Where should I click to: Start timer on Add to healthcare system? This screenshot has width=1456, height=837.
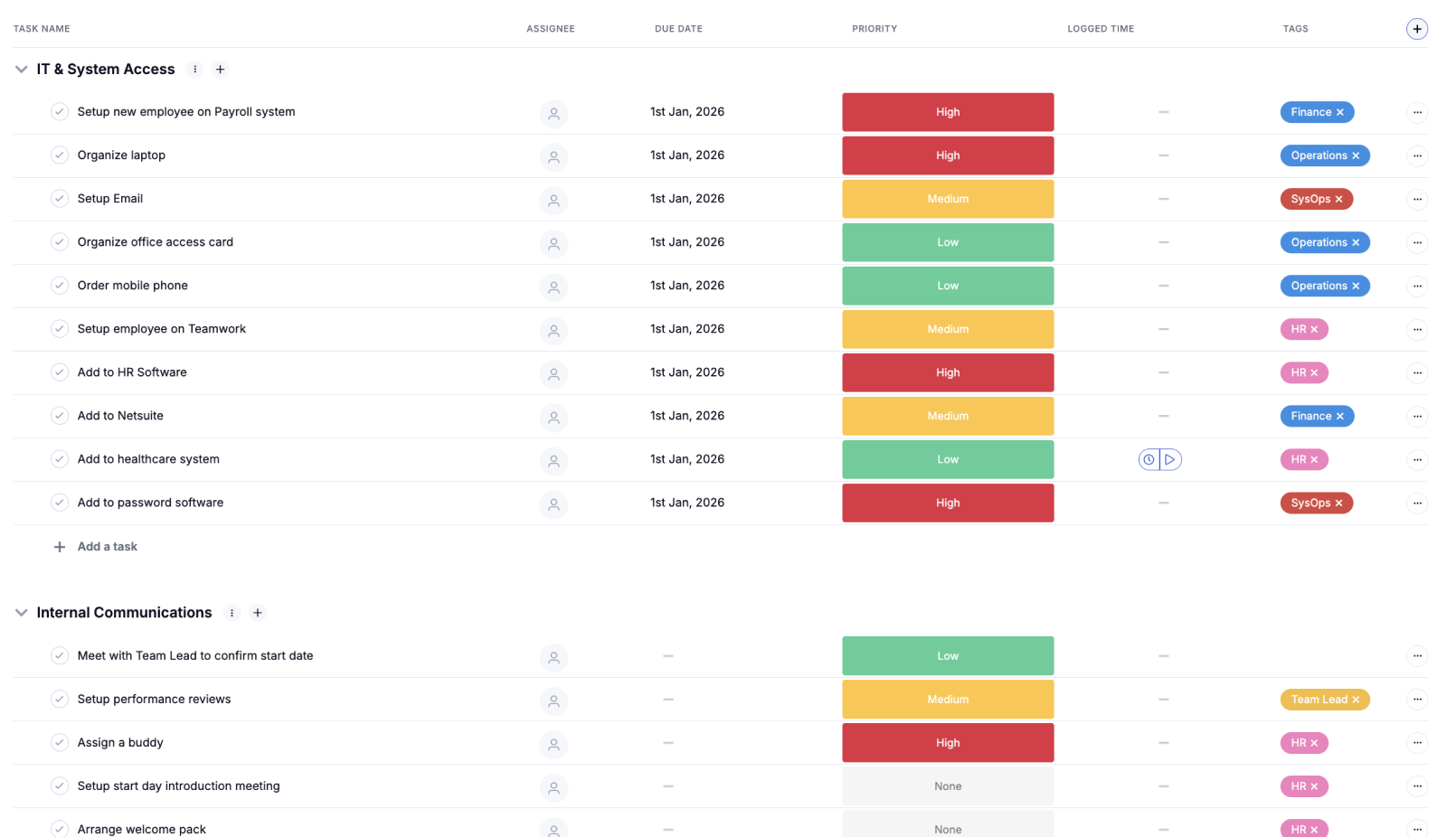1170,460
